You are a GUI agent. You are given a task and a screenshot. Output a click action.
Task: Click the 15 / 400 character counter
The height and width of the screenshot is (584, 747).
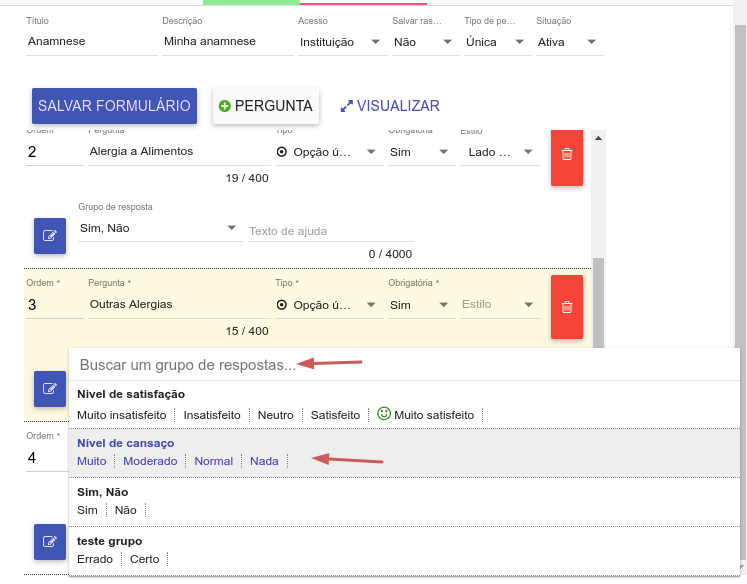point(247,331)
